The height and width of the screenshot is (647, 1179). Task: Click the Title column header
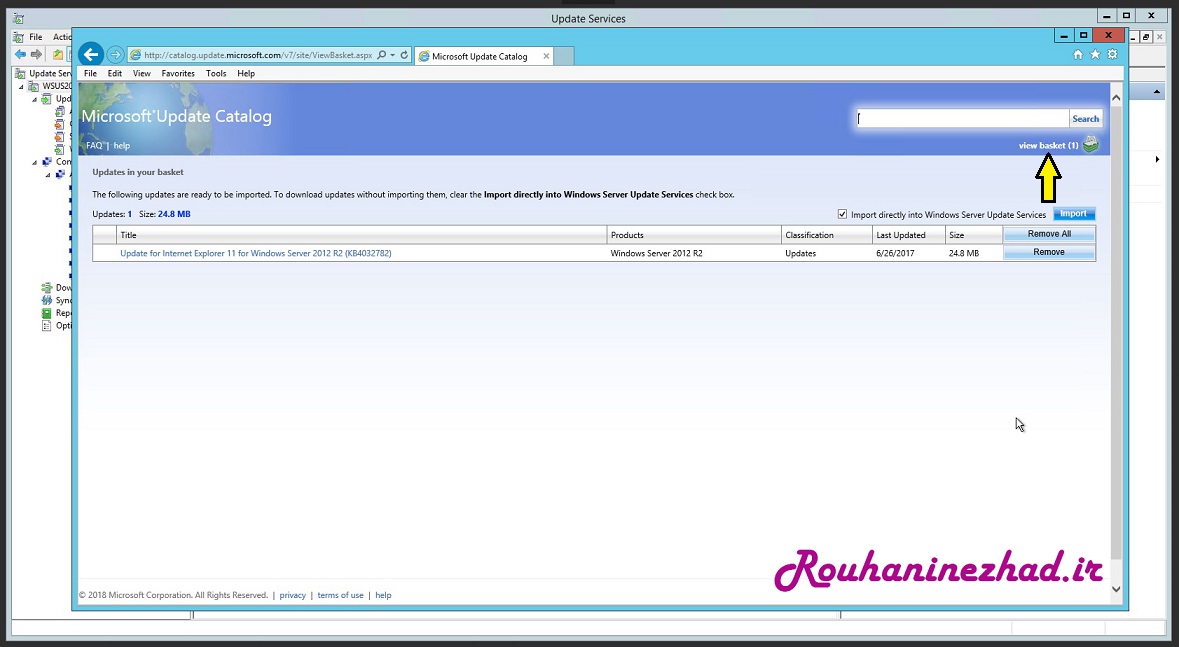click(x=362, y=235)
